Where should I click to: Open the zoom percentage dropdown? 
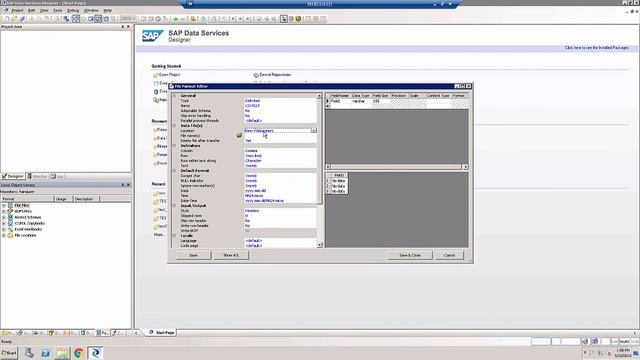(134, 19)
